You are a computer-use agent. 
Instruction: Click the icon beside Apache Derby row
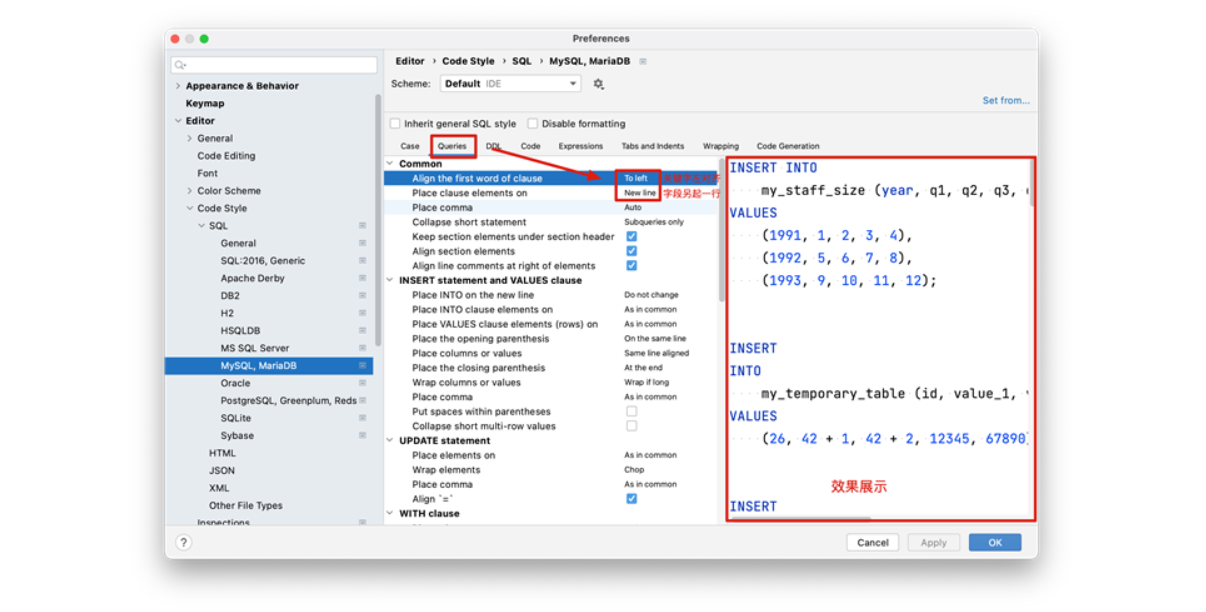pos(362,278)
